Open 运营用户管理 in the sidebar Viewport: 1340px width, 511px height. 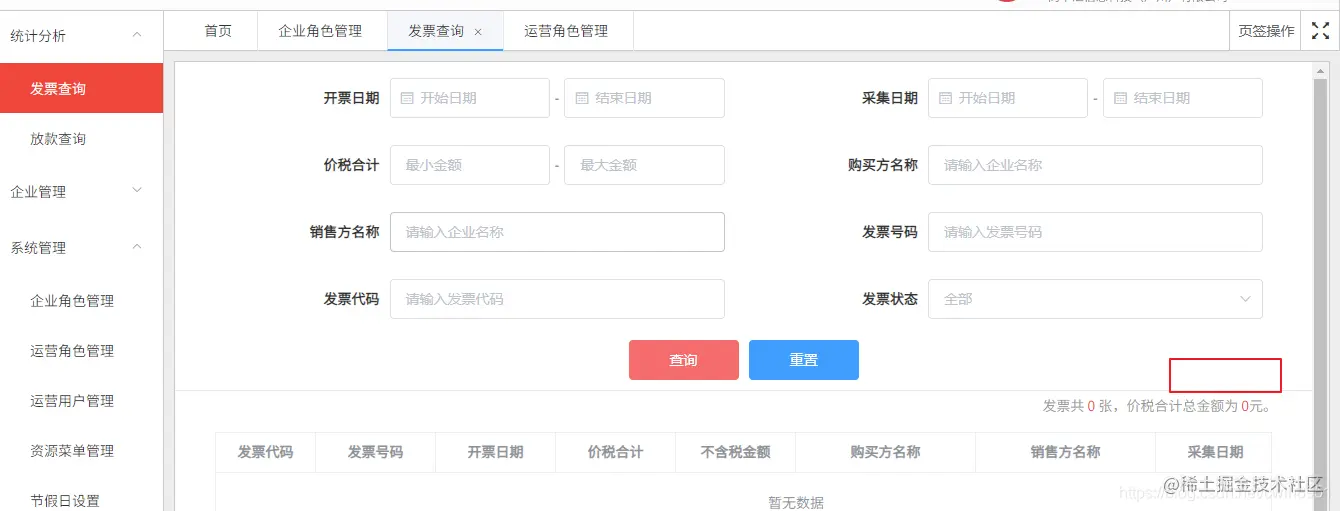[x=81, y=400]
